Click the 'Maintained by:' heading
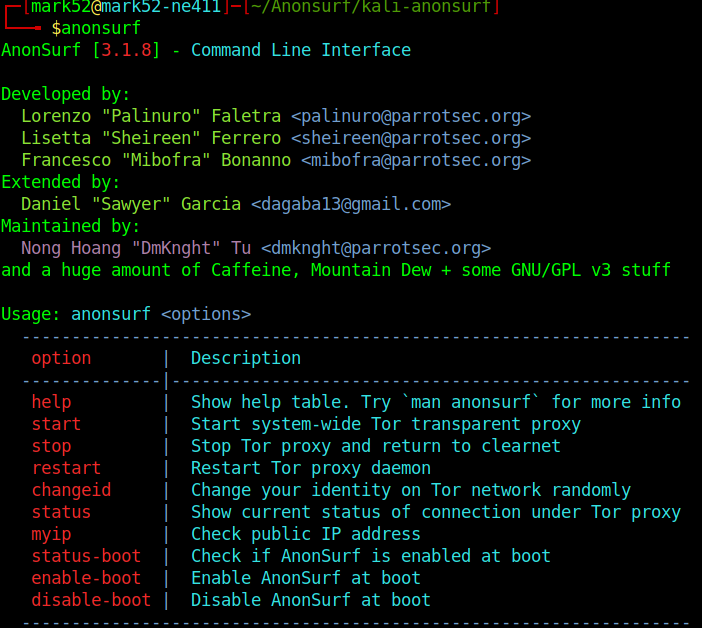702x628 pixels. point(70,226)
